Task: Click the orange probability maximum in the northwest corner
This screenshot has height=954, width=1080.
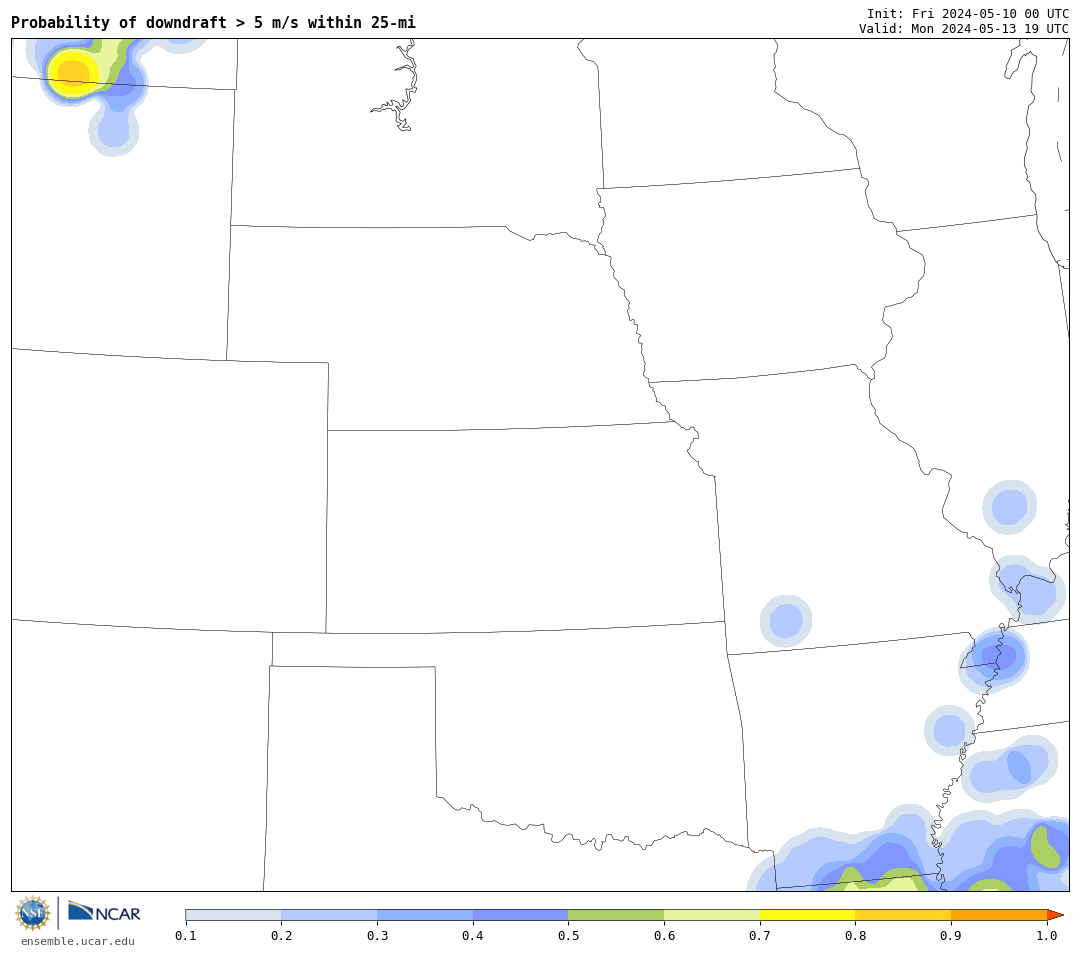Action: click(74, 72)
